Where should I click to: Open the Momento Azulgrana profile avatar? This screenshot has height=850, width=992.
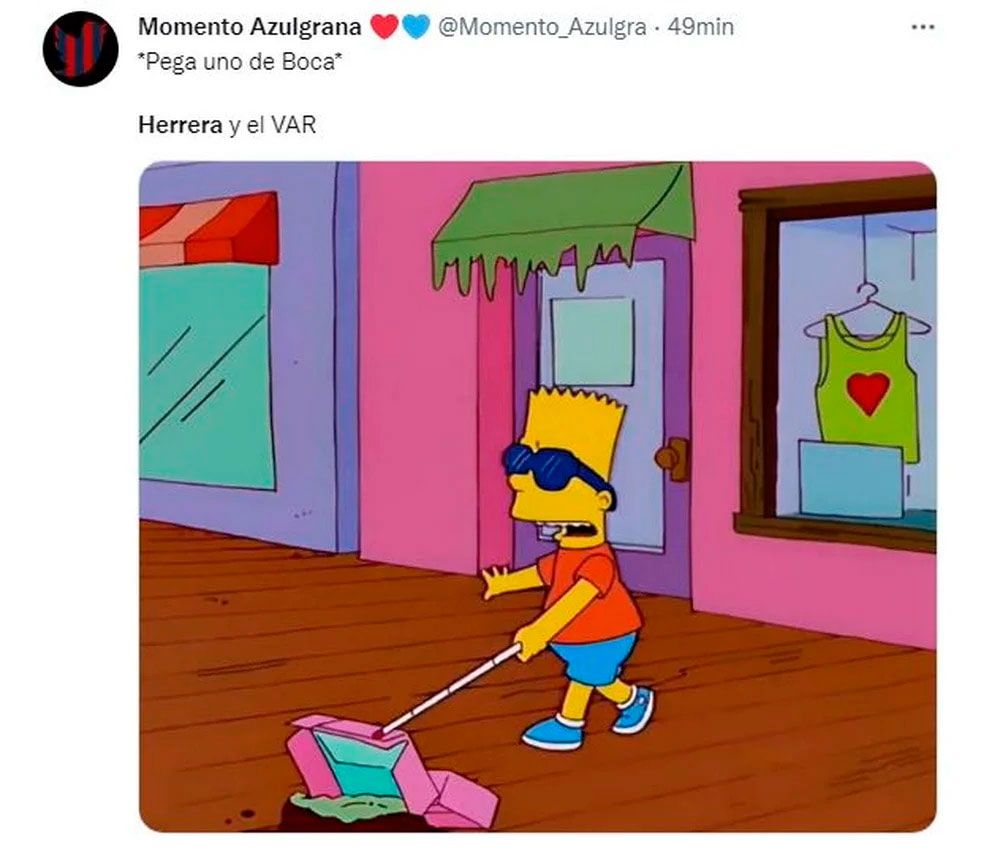tap(80, 49)
